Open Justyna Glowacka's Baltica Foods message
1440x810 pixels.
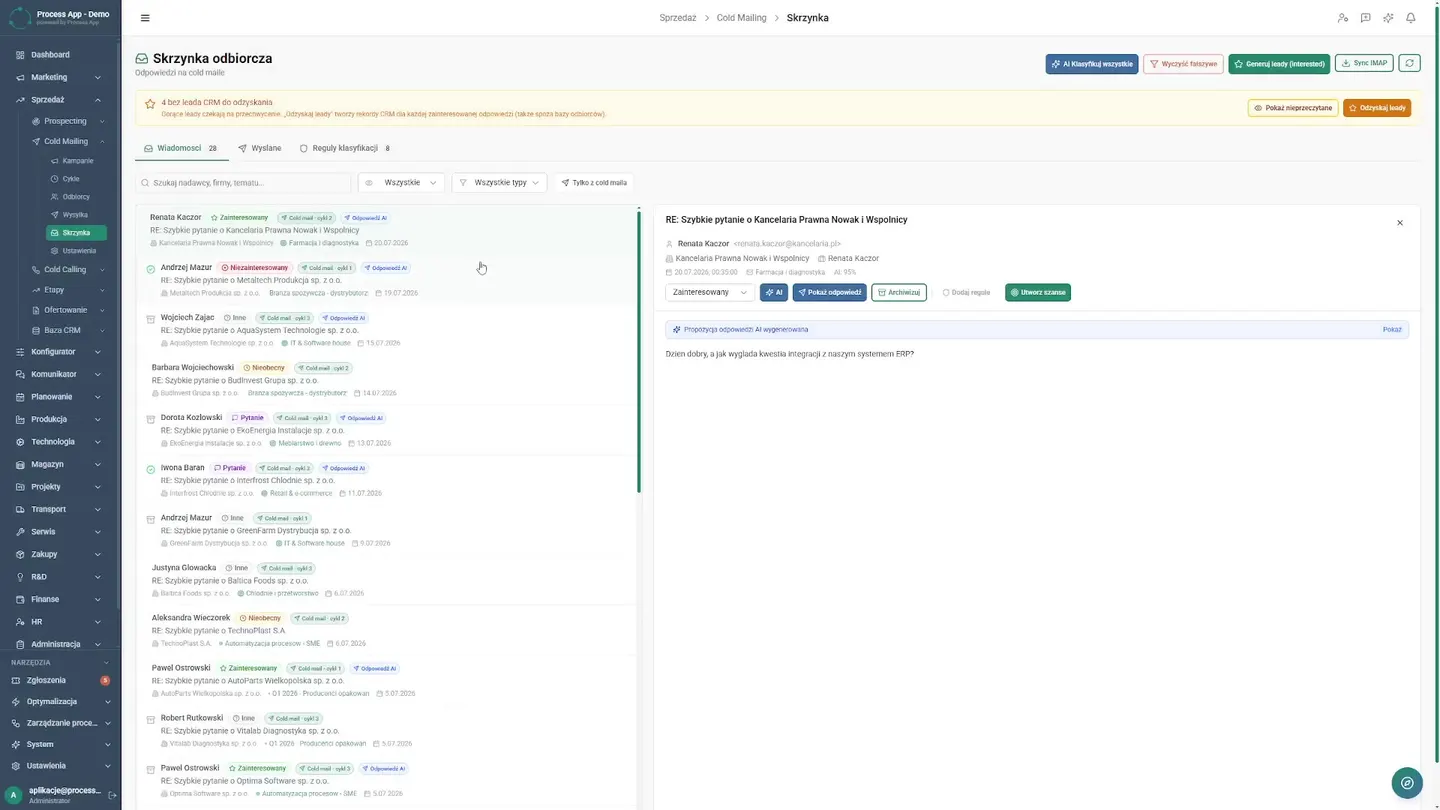pos(386,580)
